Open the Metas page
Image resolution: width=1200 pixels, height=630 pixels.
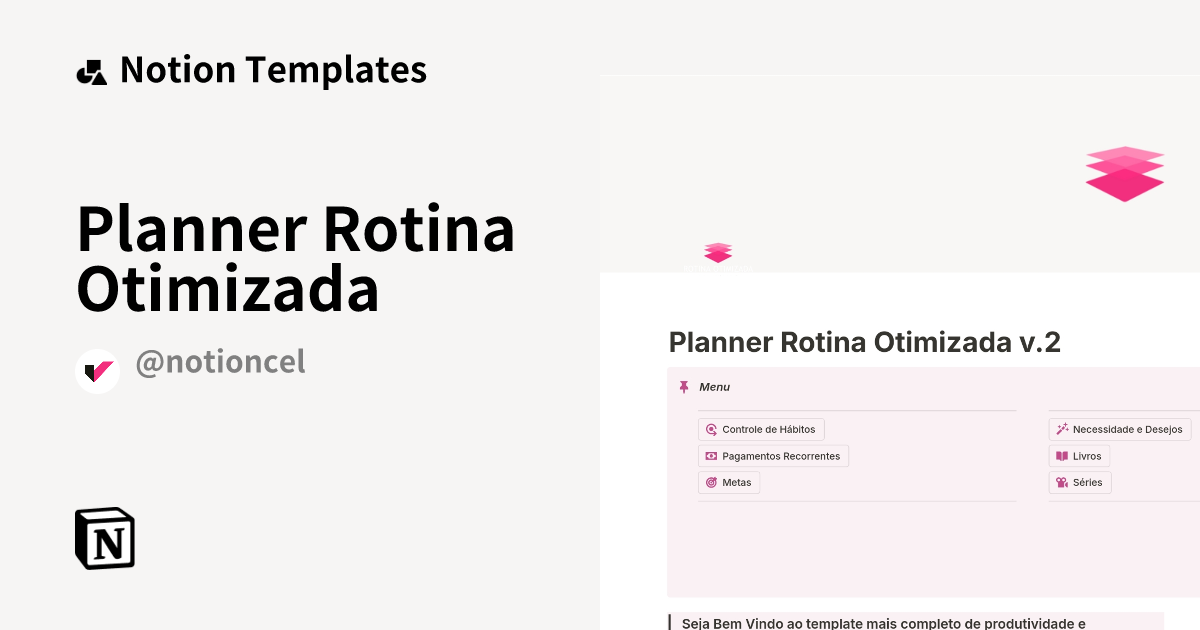pos(729,482)
